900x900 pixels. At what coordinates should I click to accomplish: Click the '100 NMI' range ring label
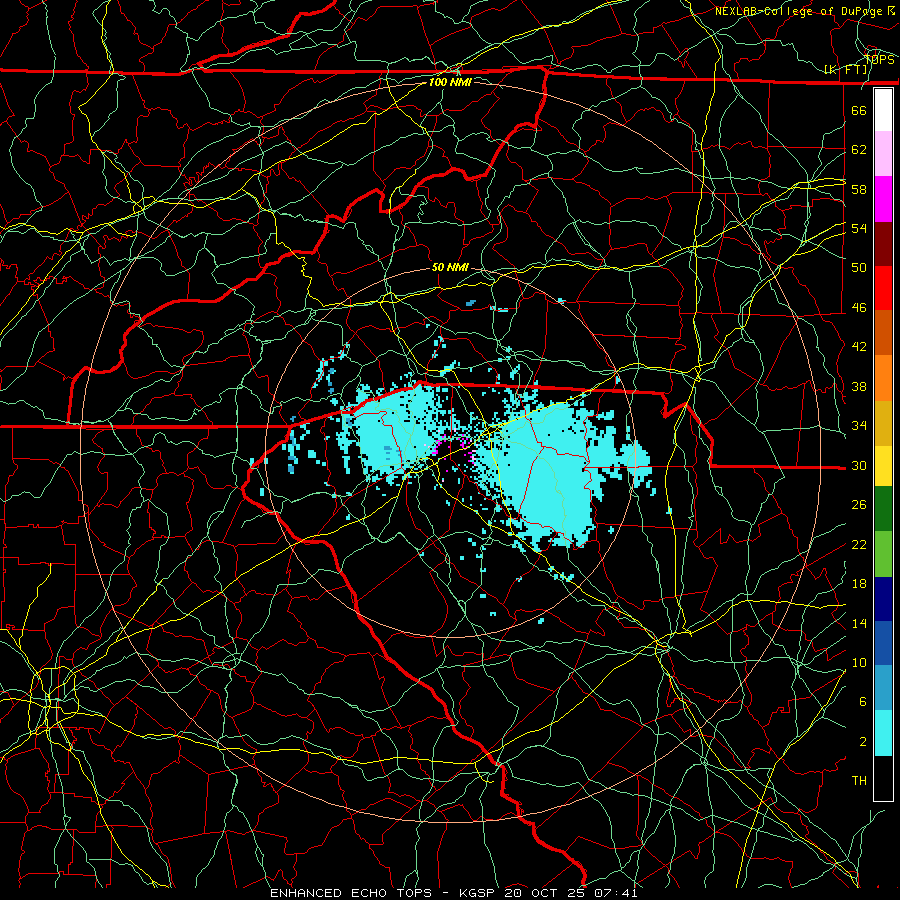point(450,82)
